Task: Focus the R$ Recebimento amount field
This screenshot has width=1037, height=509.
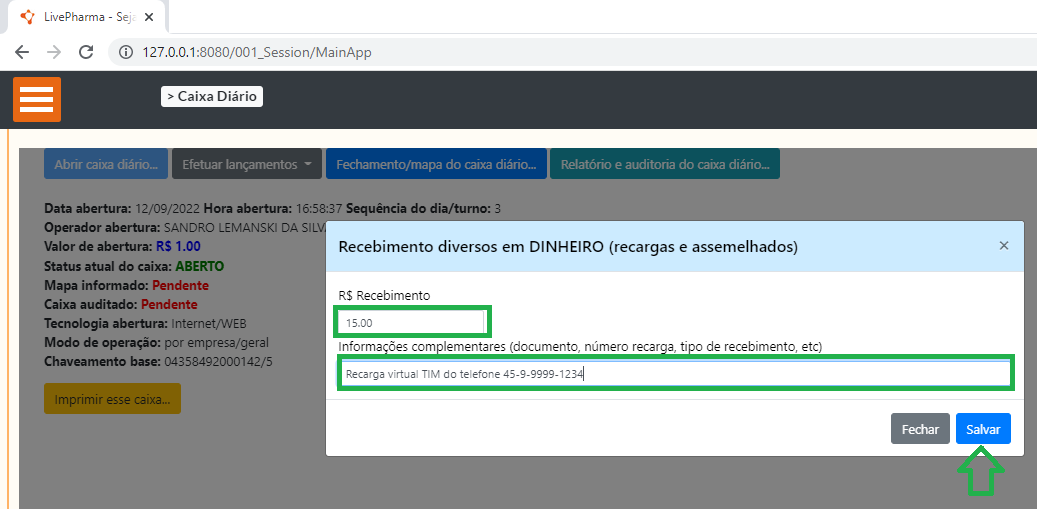Action: coord(411,323)
